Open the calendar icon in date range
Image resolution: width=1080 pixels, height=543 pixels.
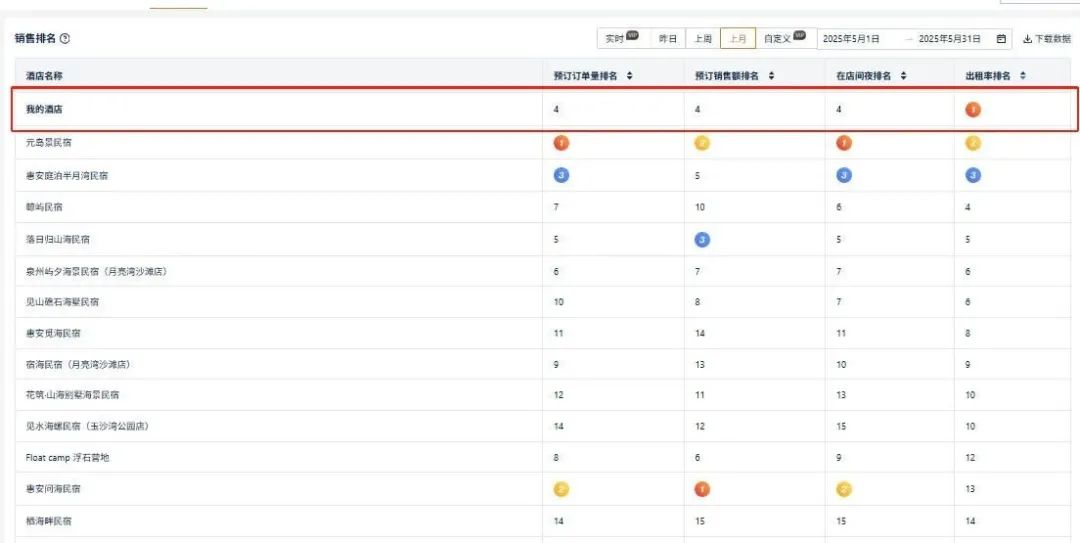pos(1001,39)
